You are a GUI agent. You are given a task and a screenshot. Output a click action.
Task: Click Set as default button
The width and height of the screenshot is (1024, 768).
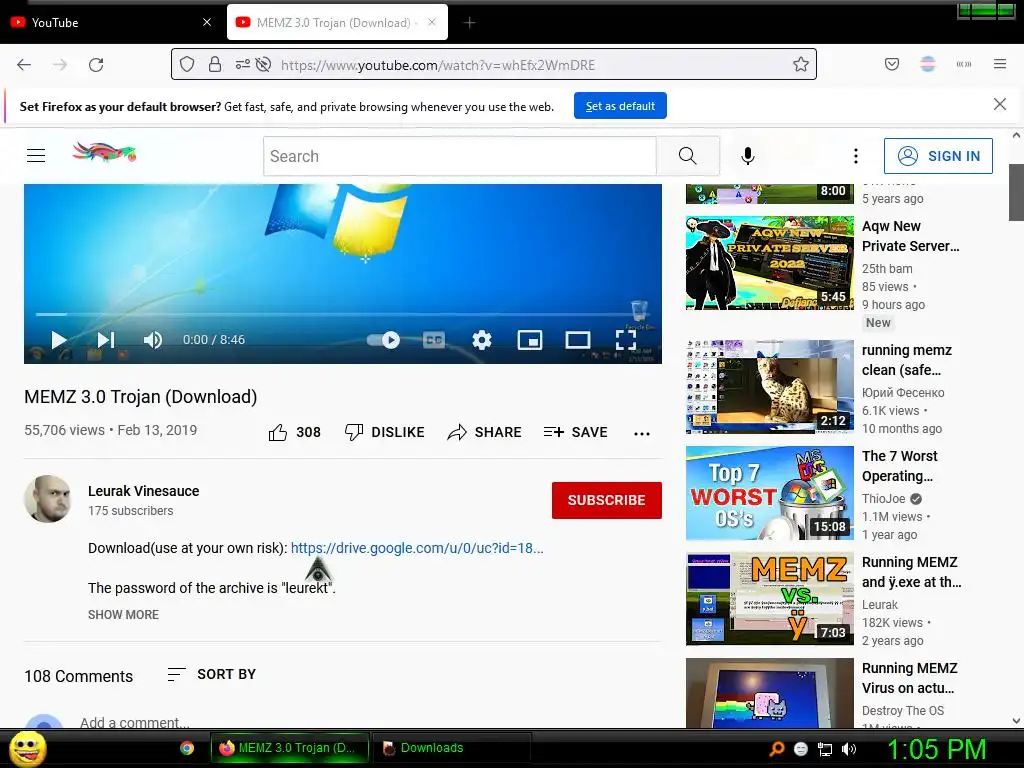pos(620,106)
